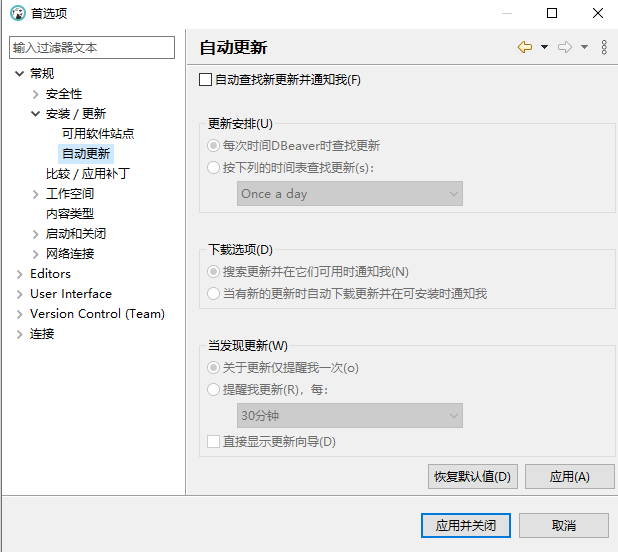Select 工作空间 preferences page
The height and width of the screenshot is (552, 618).
pos(70,194)
